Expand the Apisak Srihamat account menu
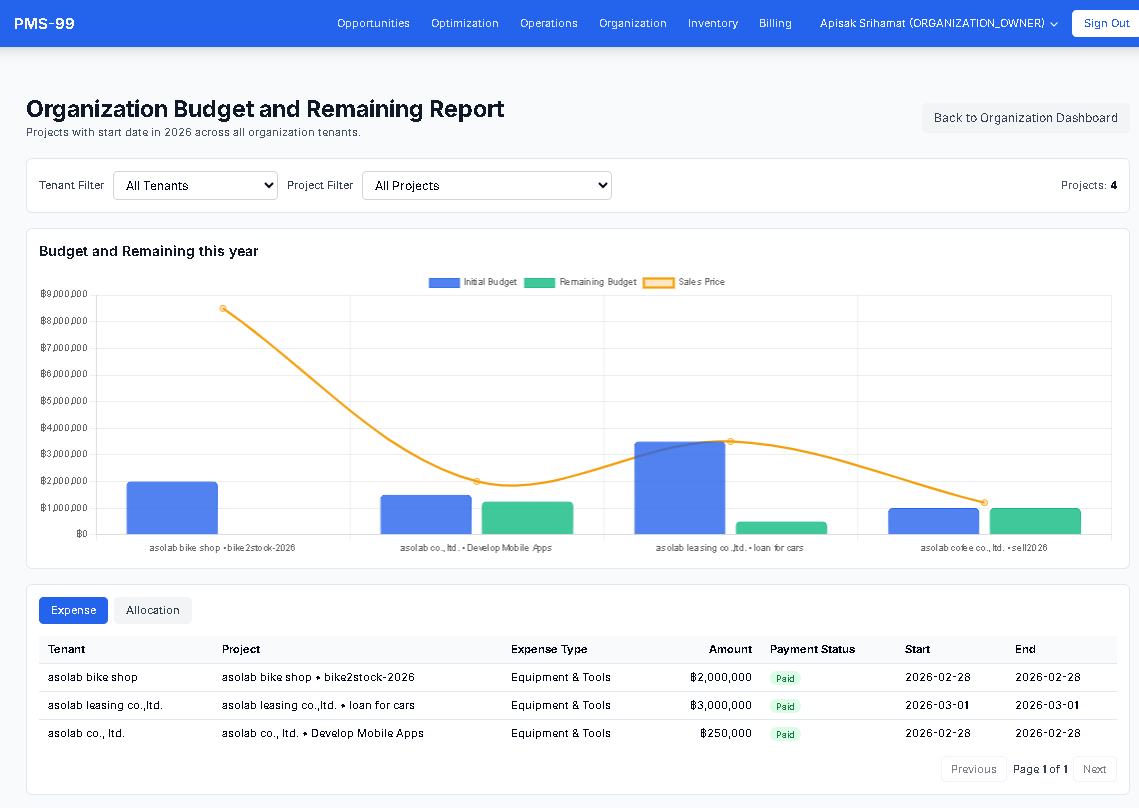Viewport: 1139px width, 808px height. click(x=937, y=22)
